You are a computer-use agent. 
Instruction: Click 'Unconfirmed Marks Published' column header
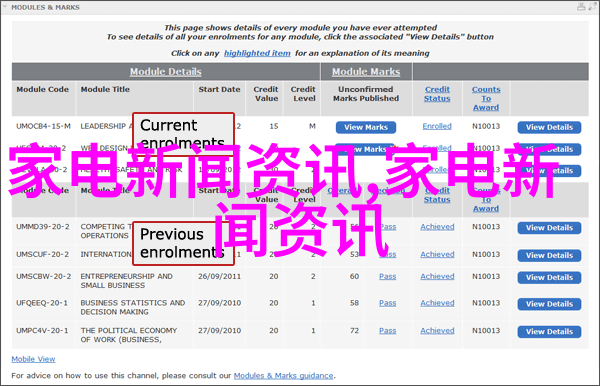pos(366,94)
